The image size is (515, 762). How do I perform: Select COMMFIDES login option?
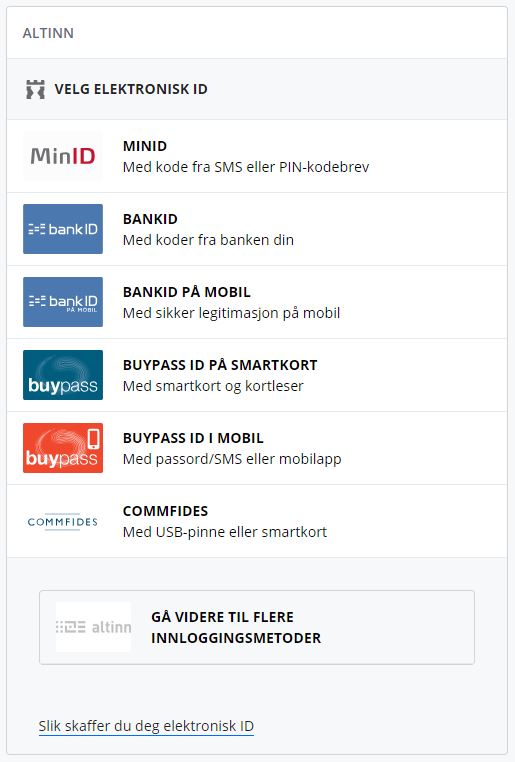257,521
